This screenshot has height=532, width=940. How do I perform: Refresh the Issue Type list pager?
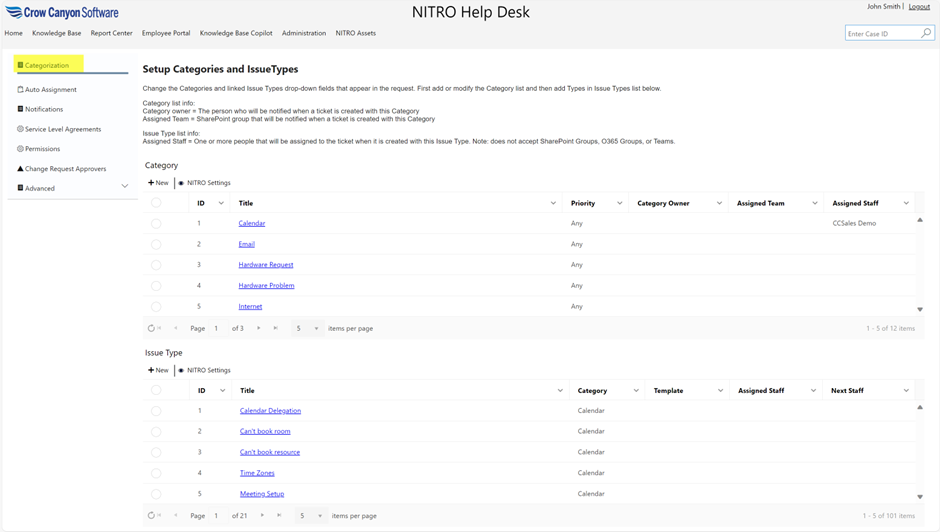(151, 516)
